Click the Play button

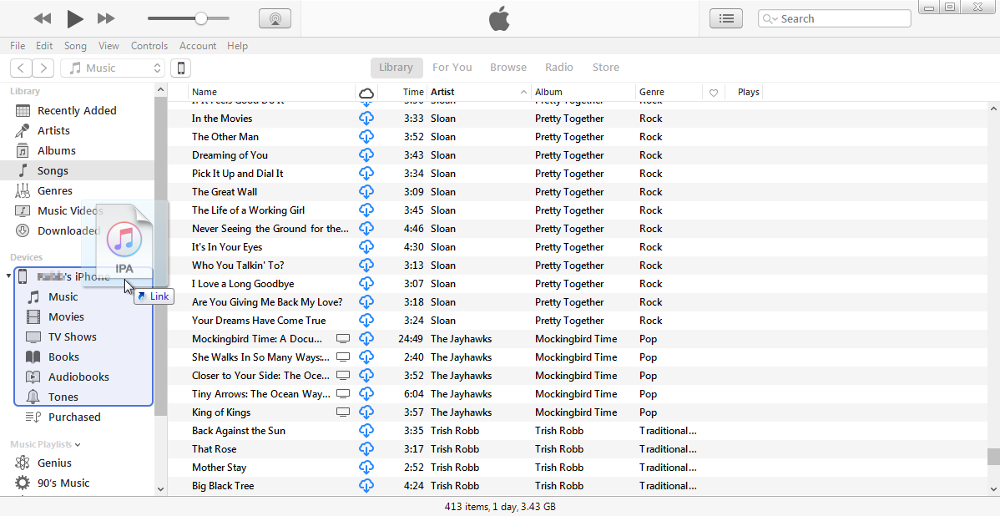[75, 19]
